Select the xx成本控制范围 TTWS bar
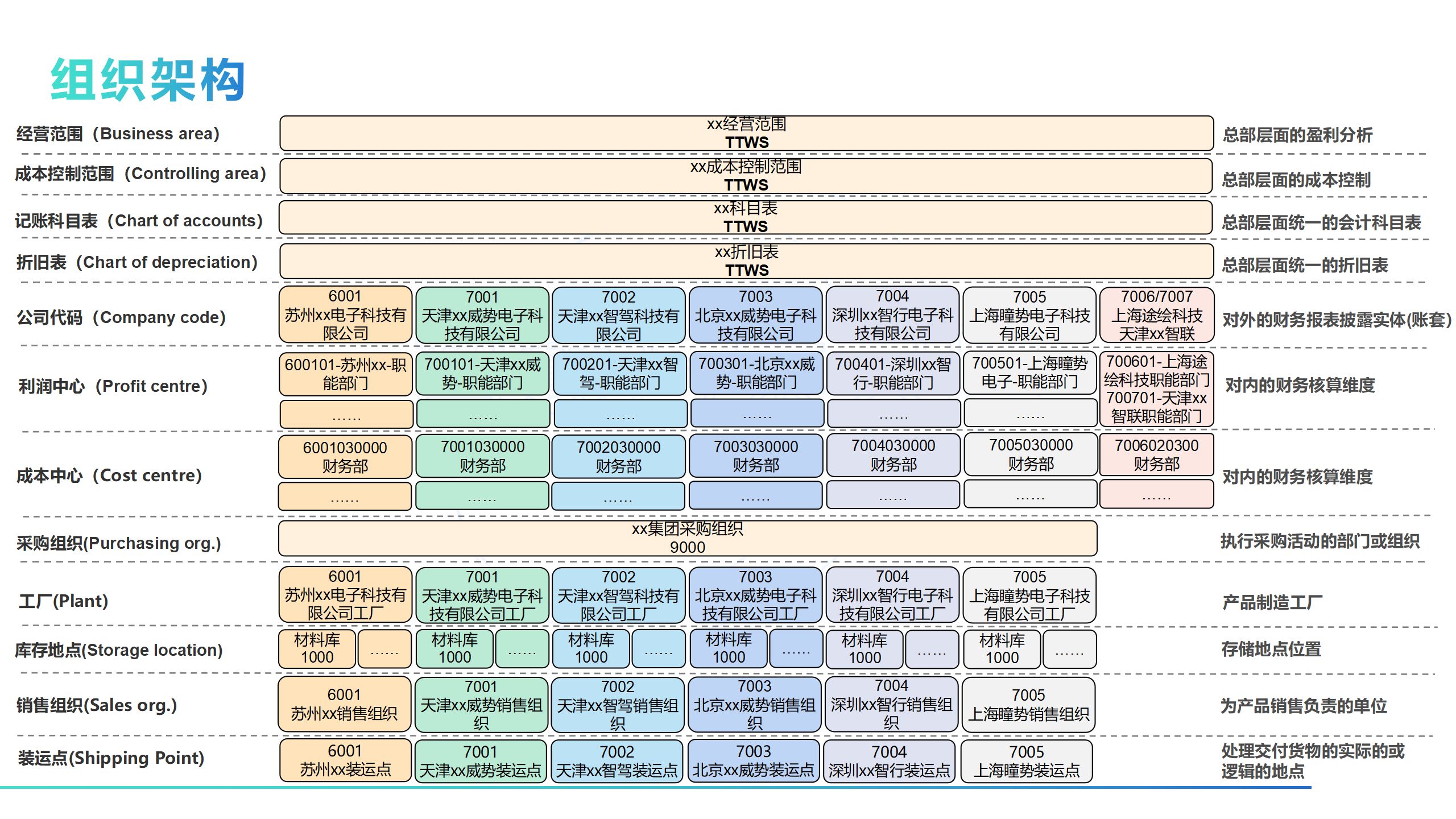The height and width of the screenshot is (819, 1456). tap(746, 176)
